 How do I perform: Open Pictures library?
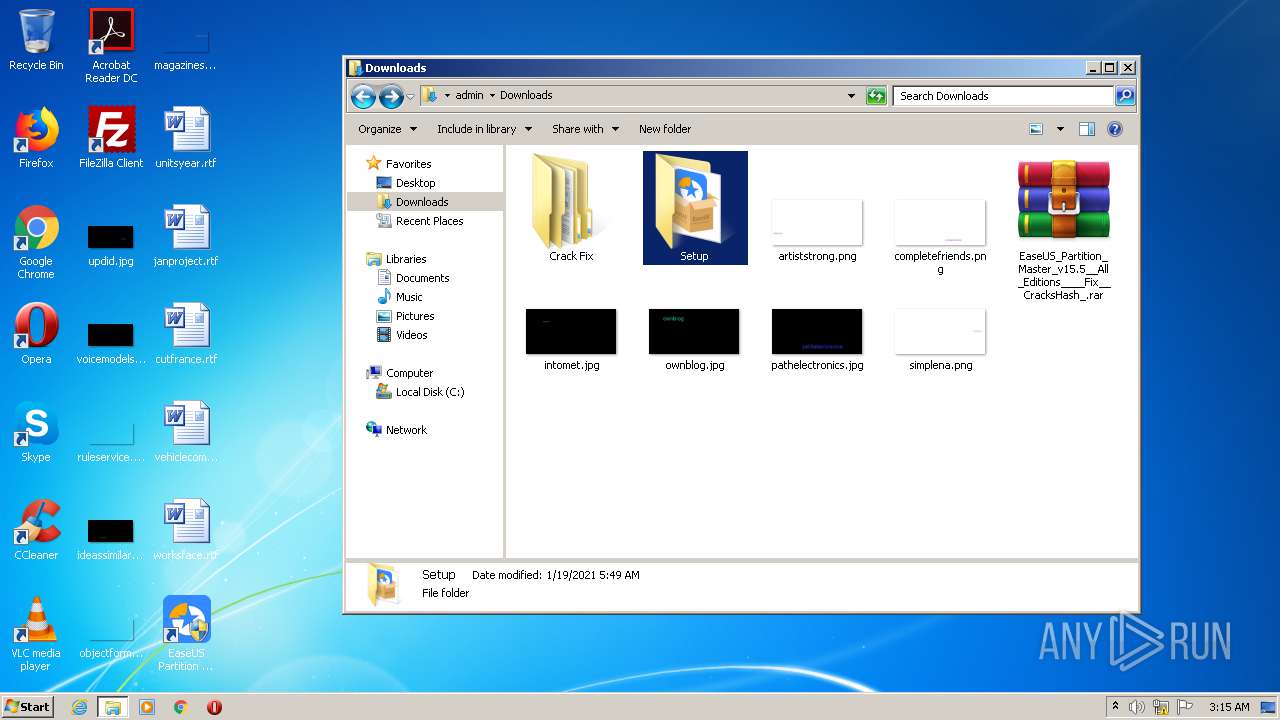(414, 316)
